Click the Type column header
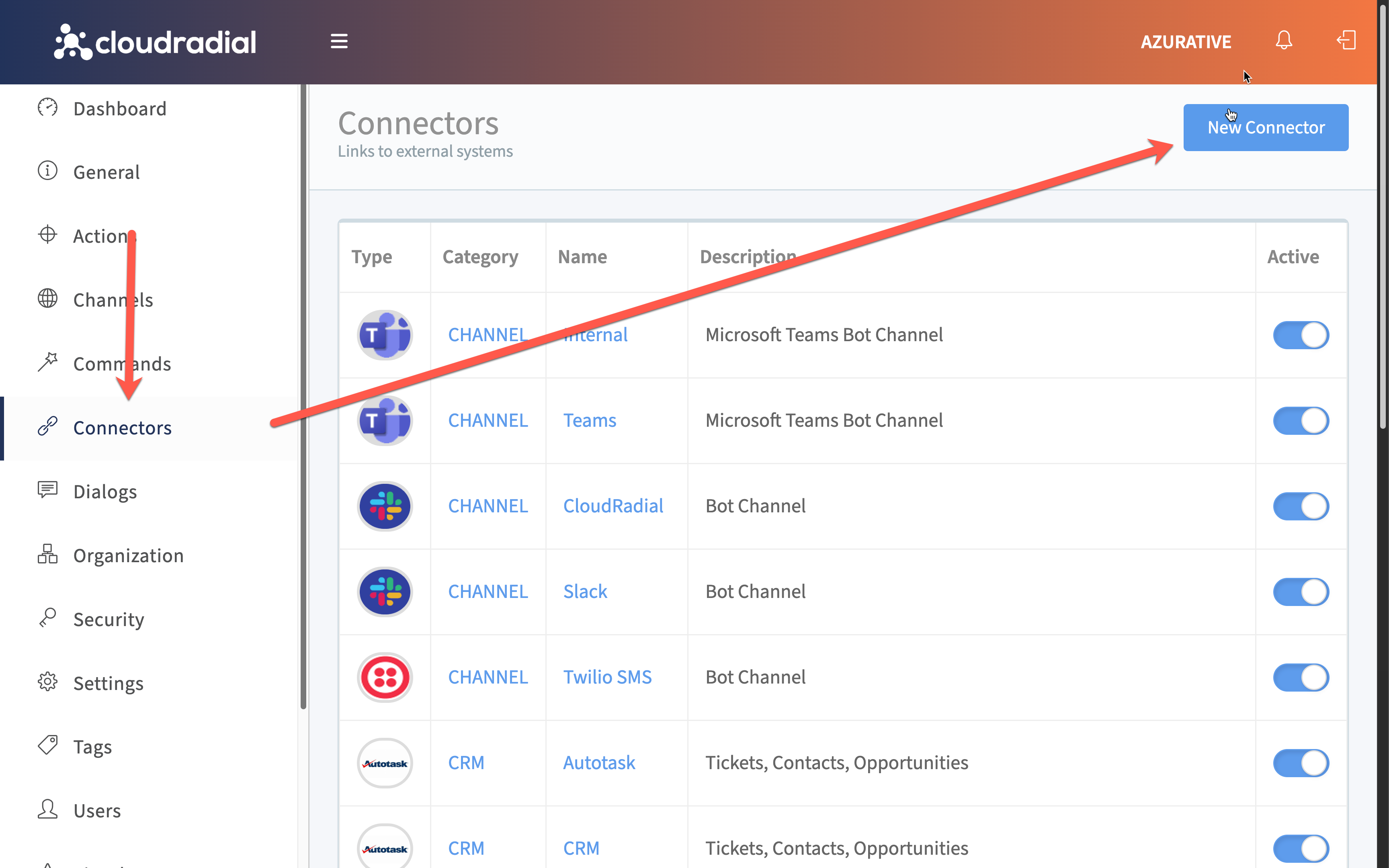This screenshot has height=868, width=1389. (372, 257)
